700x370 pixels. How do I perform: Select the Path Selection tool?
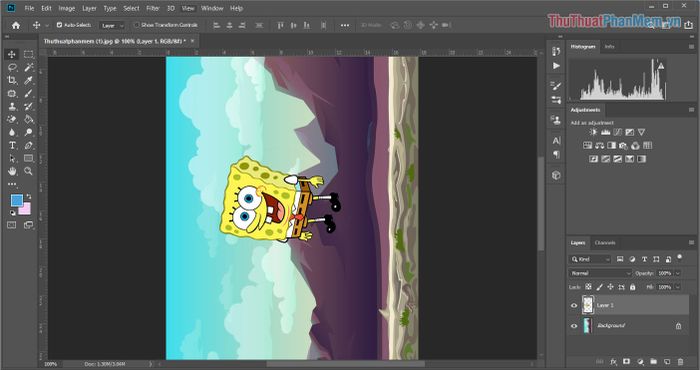(12, 158)
